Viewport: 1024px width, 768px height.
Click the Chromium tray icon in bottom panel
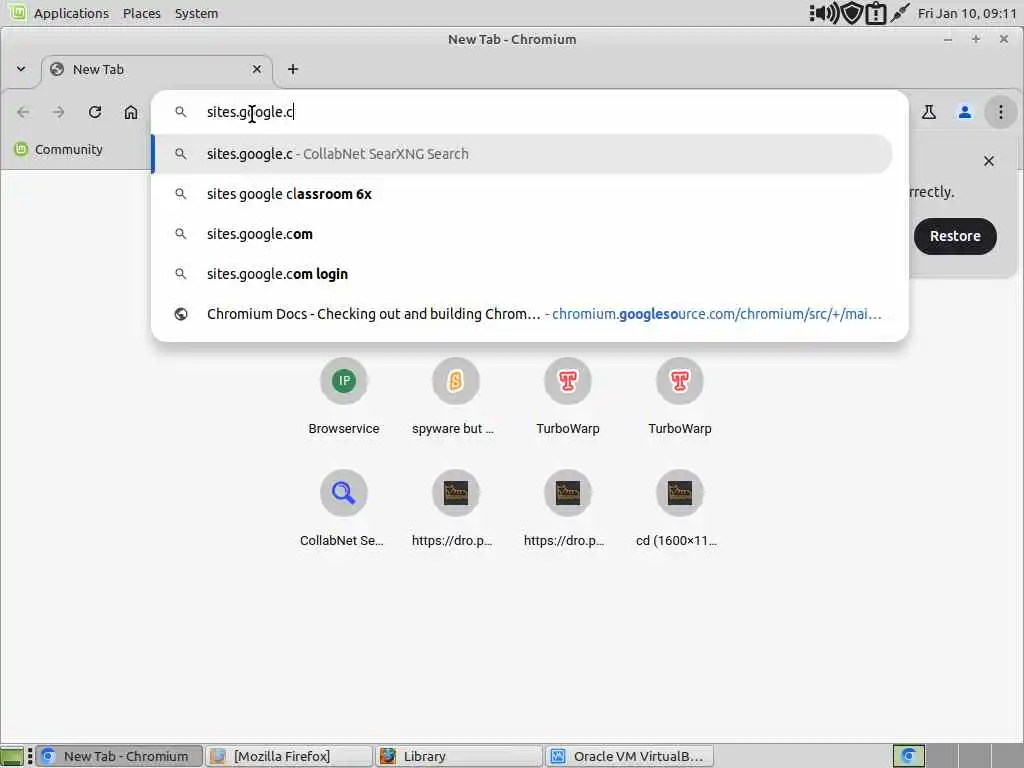coord(908,756)
